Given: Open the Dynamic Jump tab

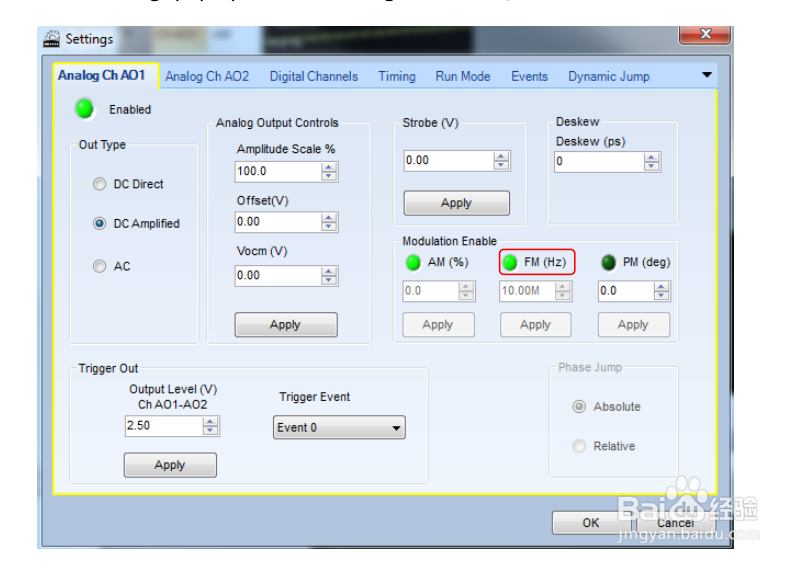Looking at the screenshot, I should coord(609,76).
